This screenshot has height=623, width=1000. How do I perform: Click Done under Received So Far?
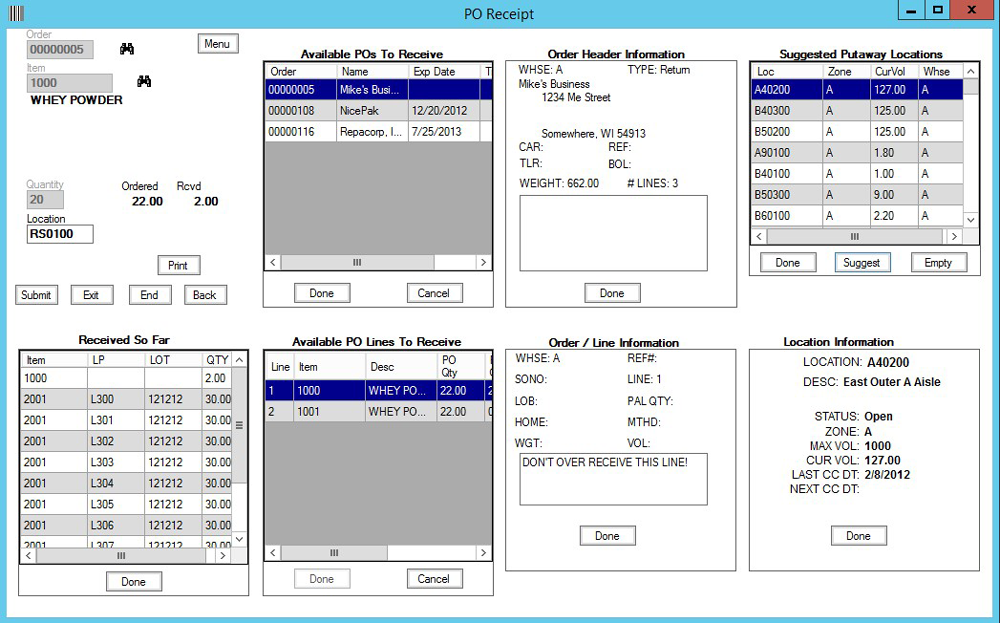pos(134,582)
